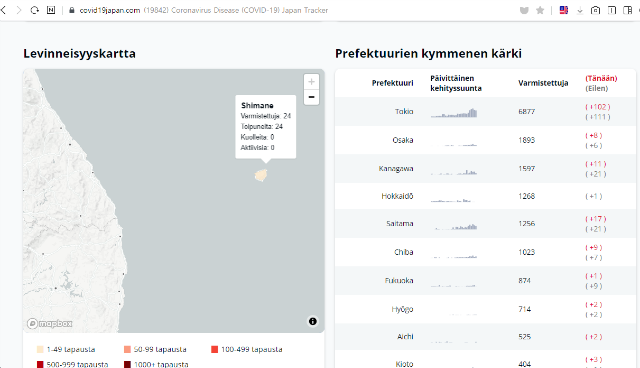Click Osaka's confirmed count 1893
The image size is (640, 368).
tap(527, 140)
